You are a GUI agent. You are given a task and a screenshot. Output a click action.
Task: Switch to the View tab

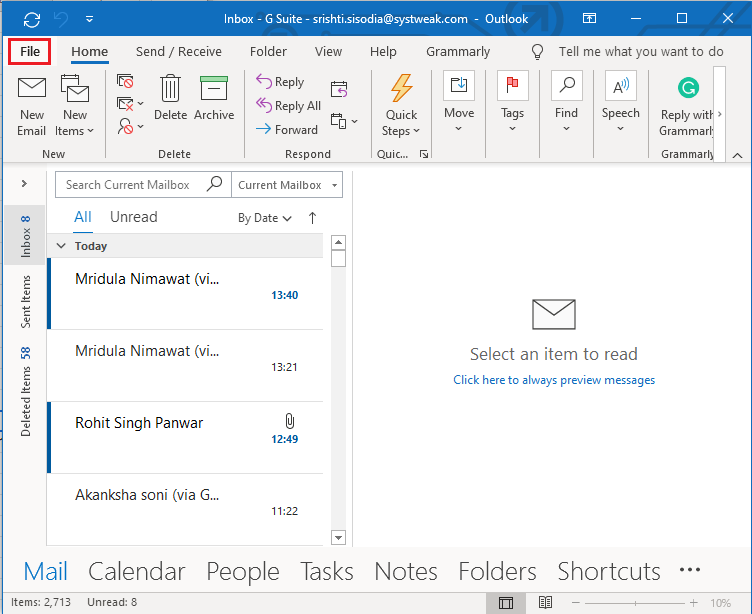coord(328,51)
